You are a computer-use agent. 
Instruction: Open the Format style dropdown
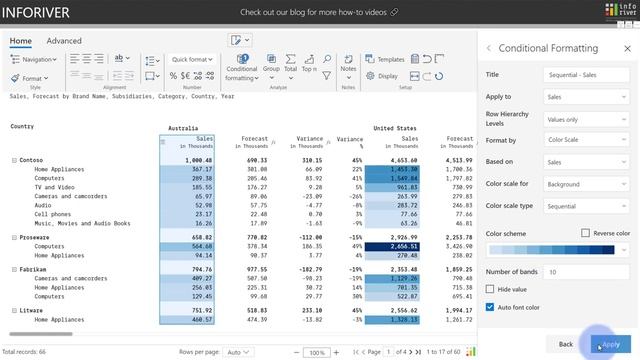[29, 78]
